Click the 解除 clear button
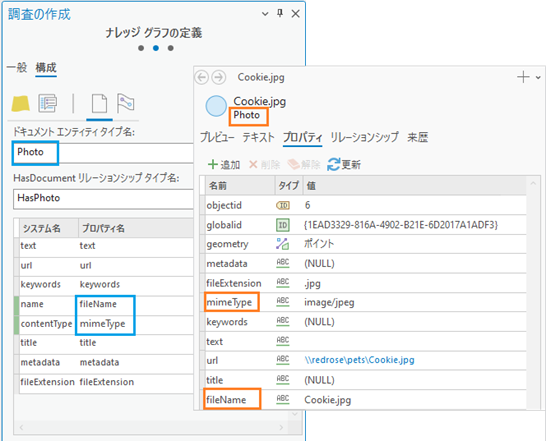546x441 pixels. pyautogui.click(x=304, y=164)
